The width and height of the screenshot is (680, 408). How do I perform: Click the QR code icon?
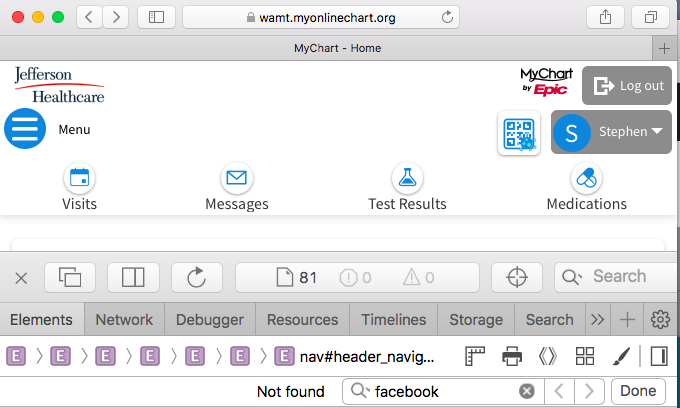pyautogui.click(x=519, y=134)
